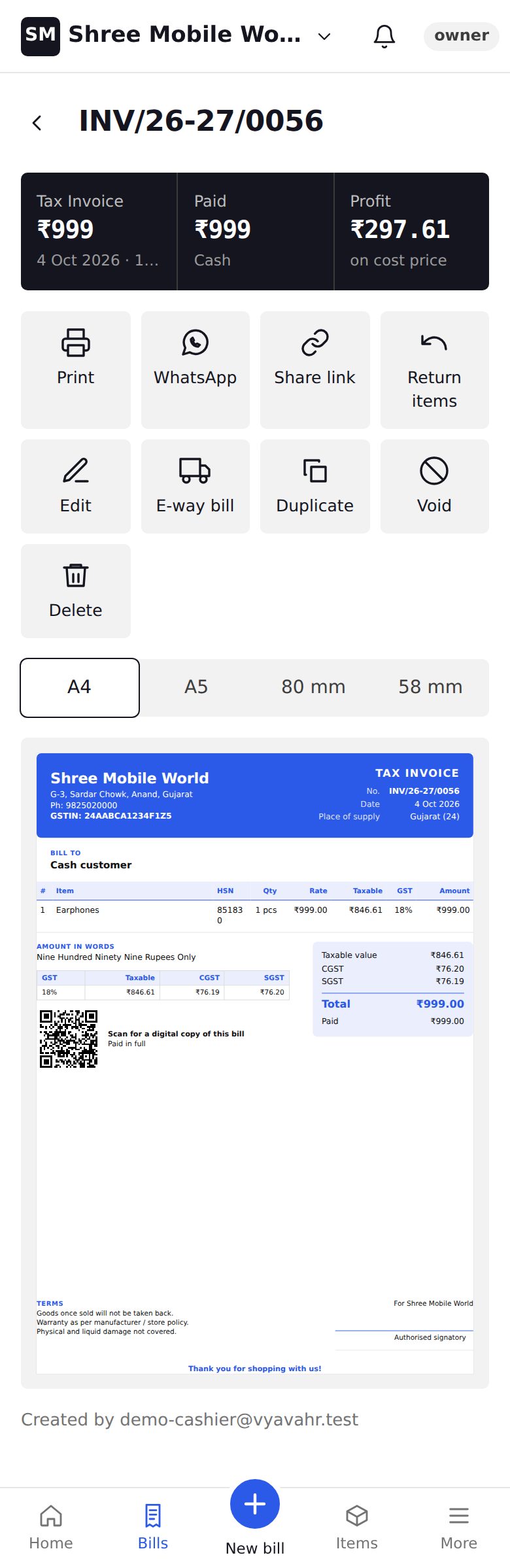The image size is (510, 1568).
Task: Switch to 80 mm receipt size
Action: click(313, 688)
